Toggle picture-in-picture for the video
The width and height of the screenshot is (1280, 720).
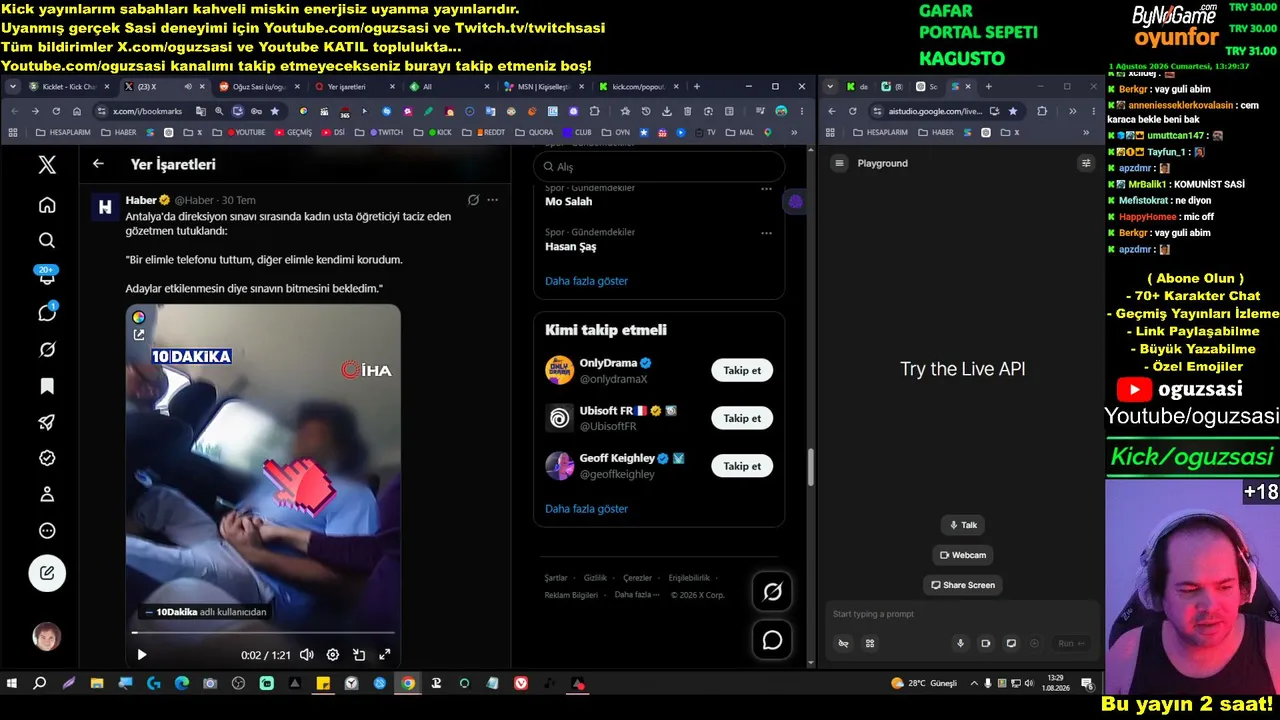point(359,655)
